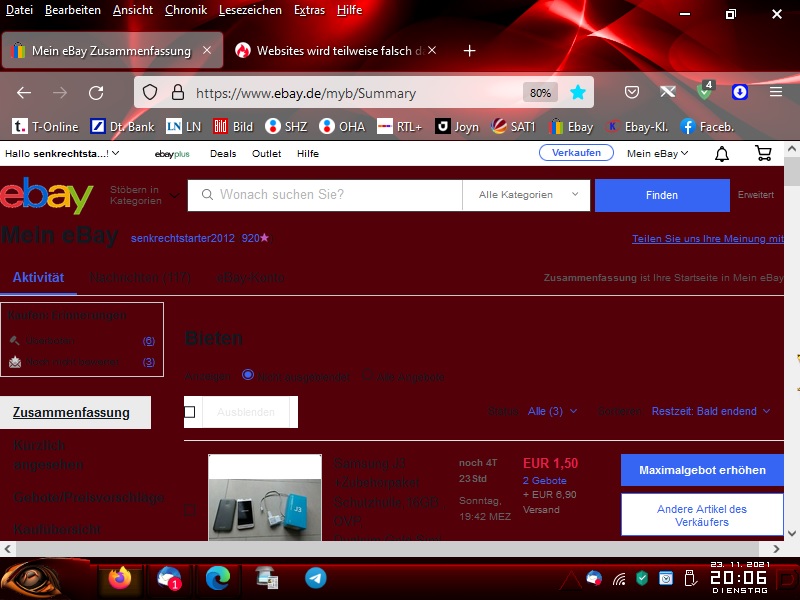Tick the select-all checkbox beside Ausblenden
Image resolution: width=800 pixels, height=600 pixels.
click(190, 412)
